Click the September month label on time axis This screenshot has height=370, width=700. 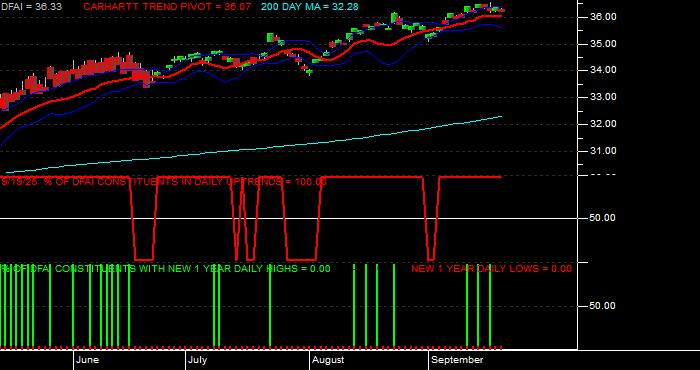click(458, 360)
